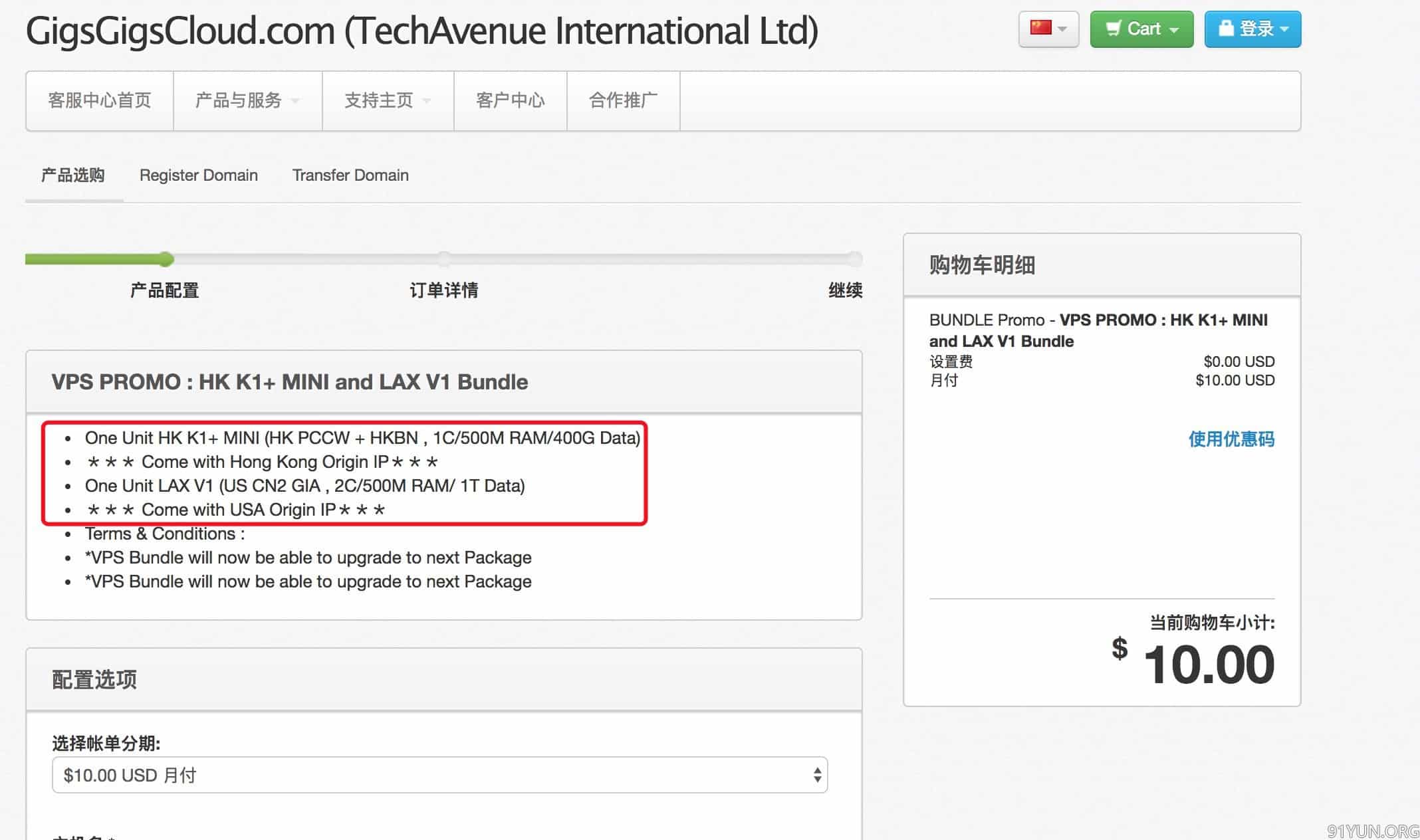
Task: Click the 订单详情 step label
Action: (x=444, y=290)
